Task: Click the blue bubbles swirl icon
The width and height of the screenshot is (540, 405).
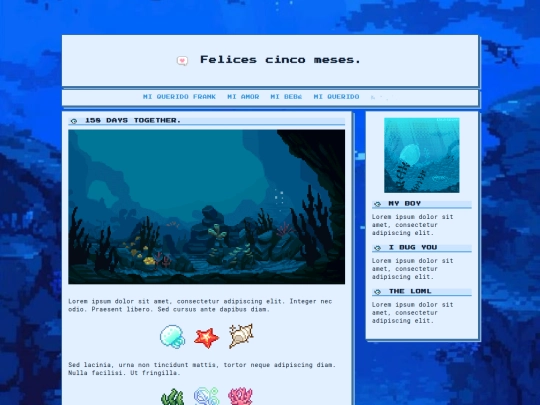Action: (207, 396)
